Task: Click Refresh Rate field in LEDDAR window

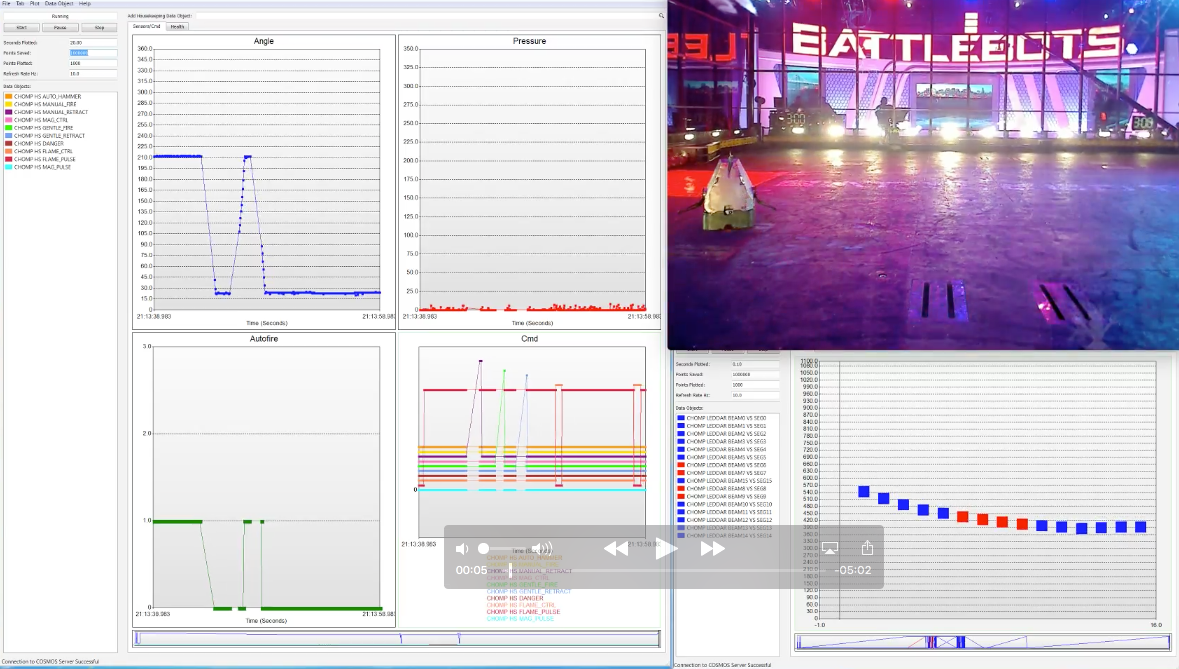Action: tap(755, 395)
